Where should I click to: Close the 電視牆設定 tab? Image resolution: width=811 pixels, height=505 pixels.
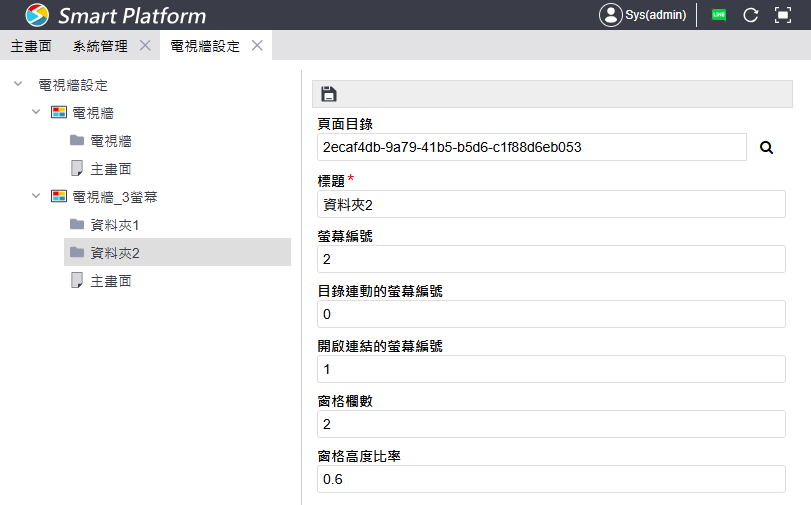coord(257,46)
